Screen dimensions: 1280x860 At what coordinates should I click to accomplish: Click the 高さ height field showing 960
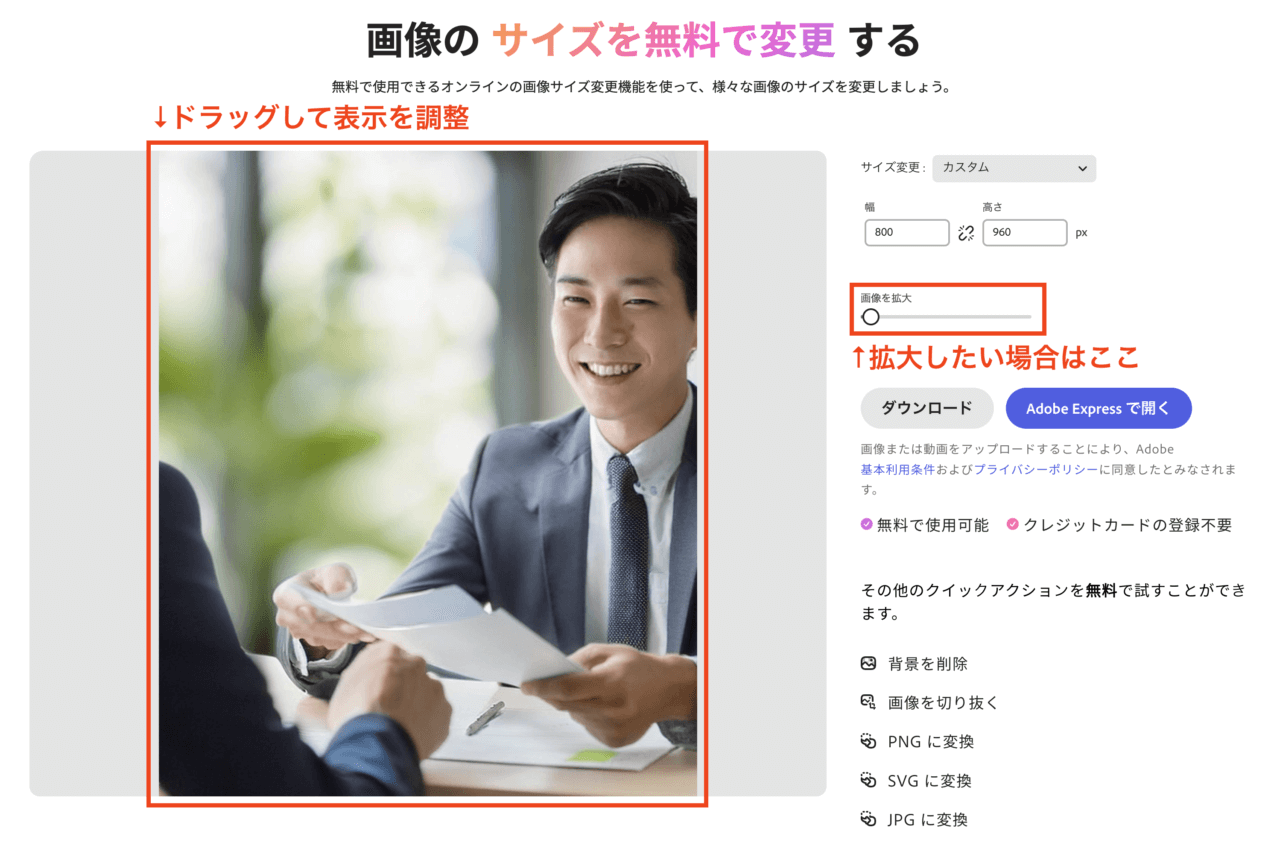pos(1025,232)
